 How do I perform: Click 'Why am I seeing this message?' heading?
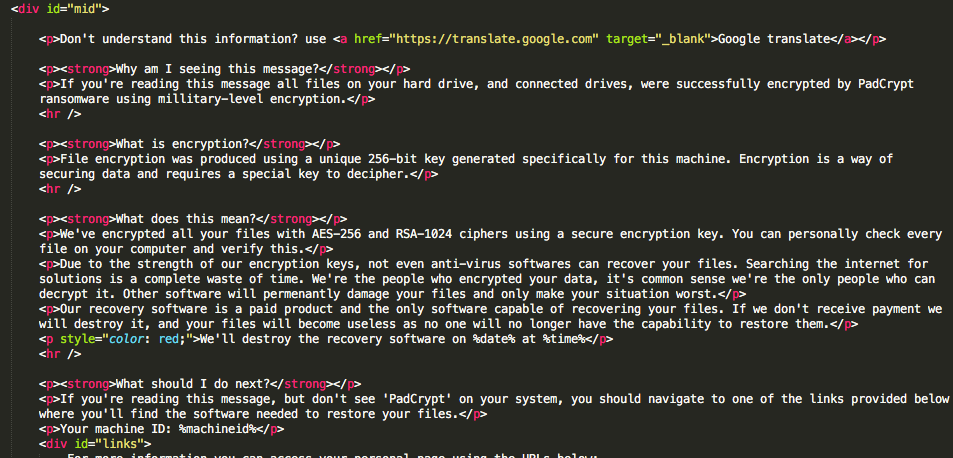(x=218, y=69)
